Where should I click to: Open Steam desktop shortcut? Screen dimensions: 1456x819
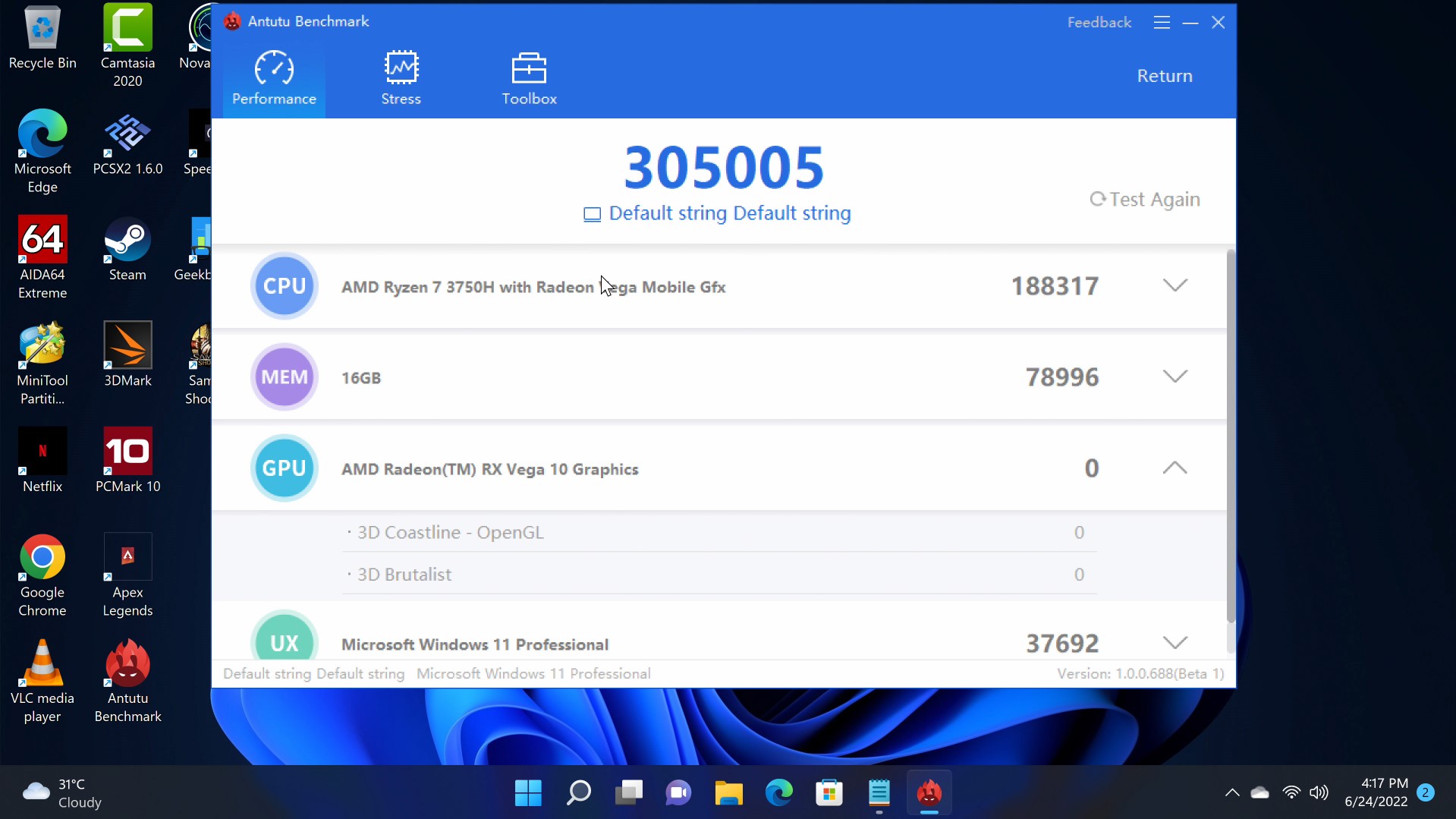click(127, 250)
